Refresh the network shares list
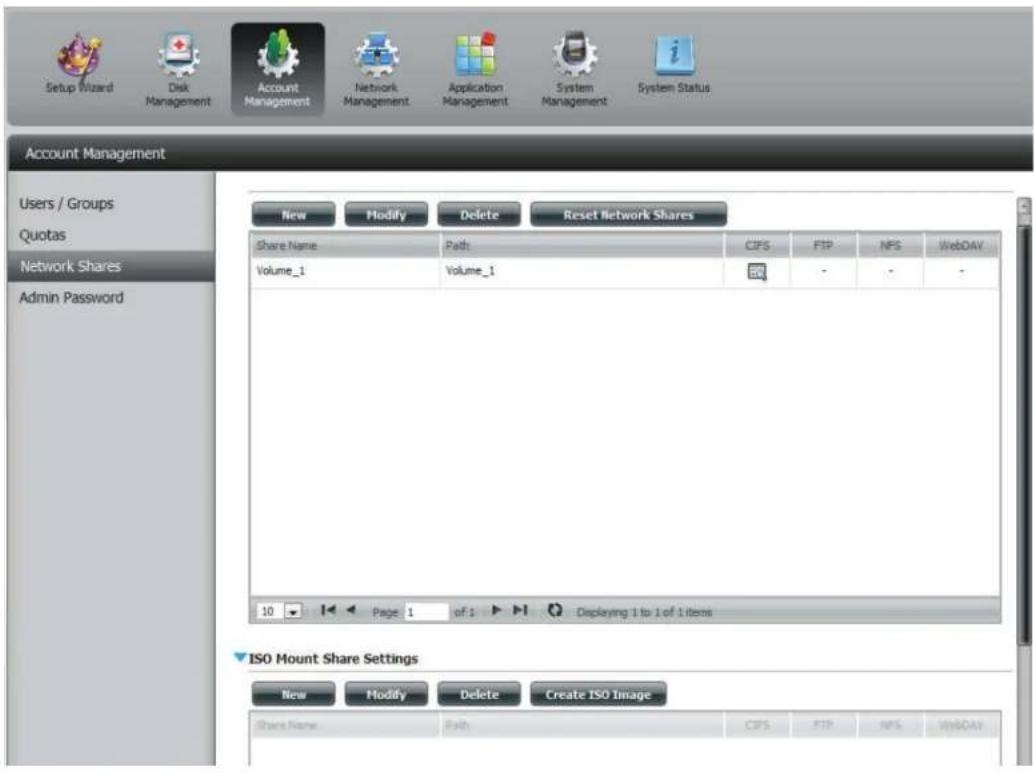This screenshot has width=1034, height=773. 555,610
